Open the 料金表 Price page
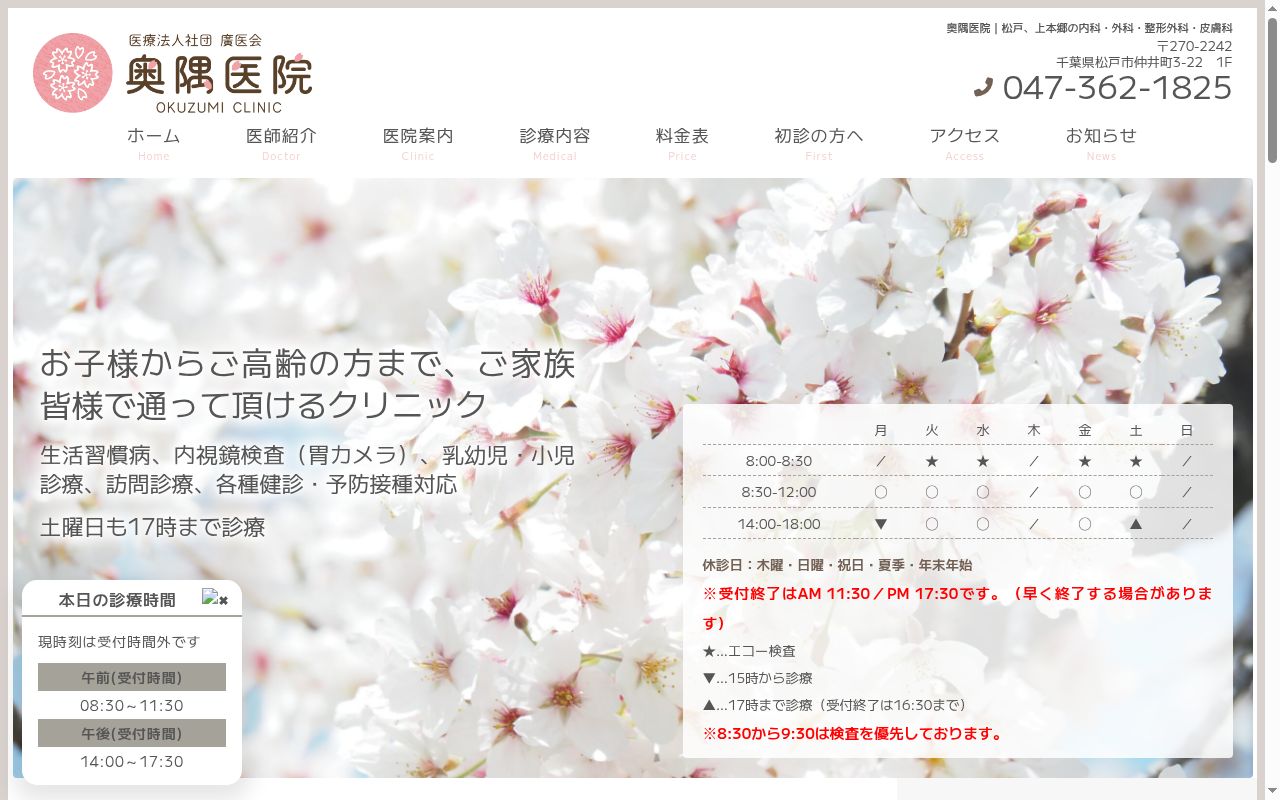 [x=682, y=143]
